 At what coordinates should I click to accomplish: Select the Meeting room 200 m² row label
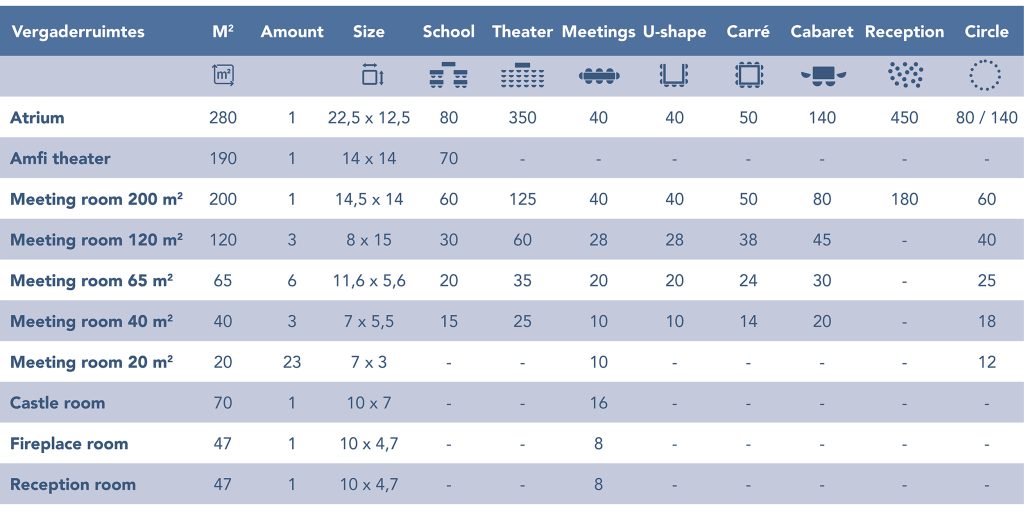(97, 199)
